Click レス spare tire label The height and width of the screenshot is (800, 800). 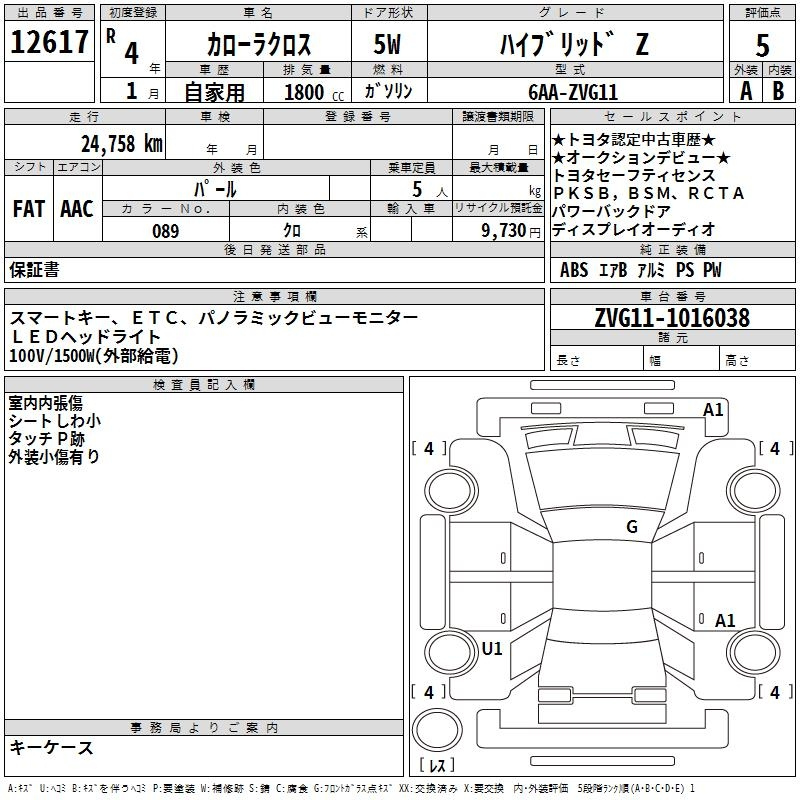(x=437, y=765)
